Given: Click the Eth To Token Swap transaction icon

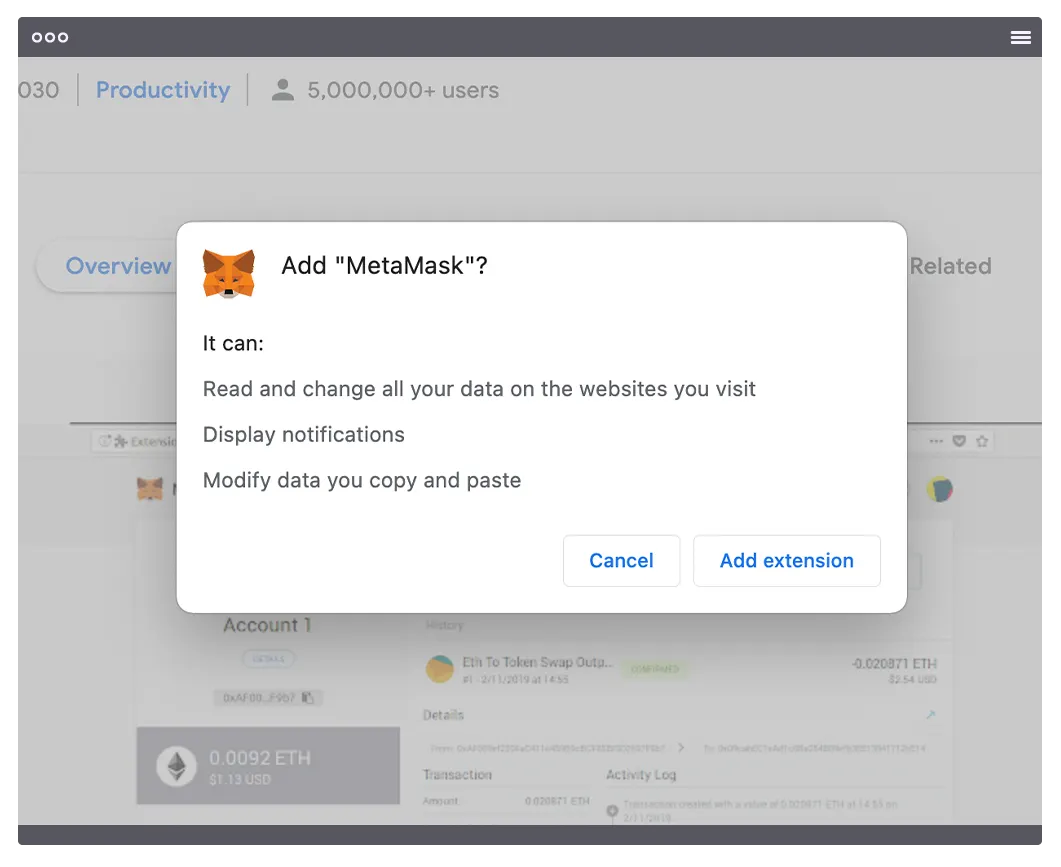Looking at the screenshot, I should click(x=439, y=669).
